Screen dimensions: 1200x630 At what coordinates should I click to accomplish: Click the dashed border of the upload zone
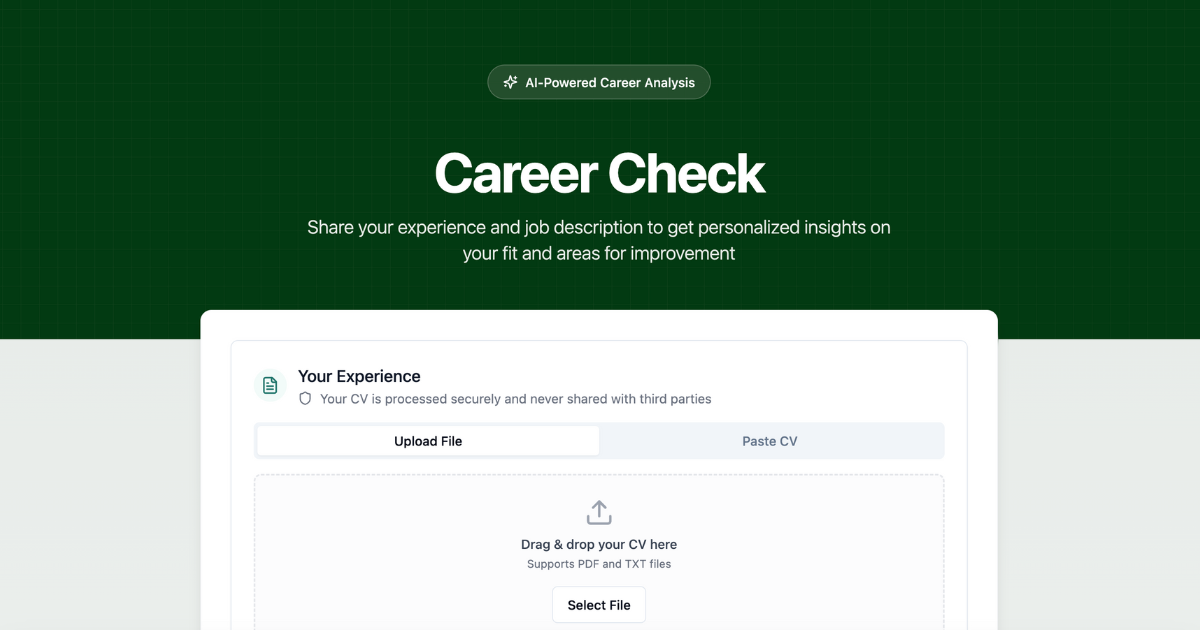(598, 474)
